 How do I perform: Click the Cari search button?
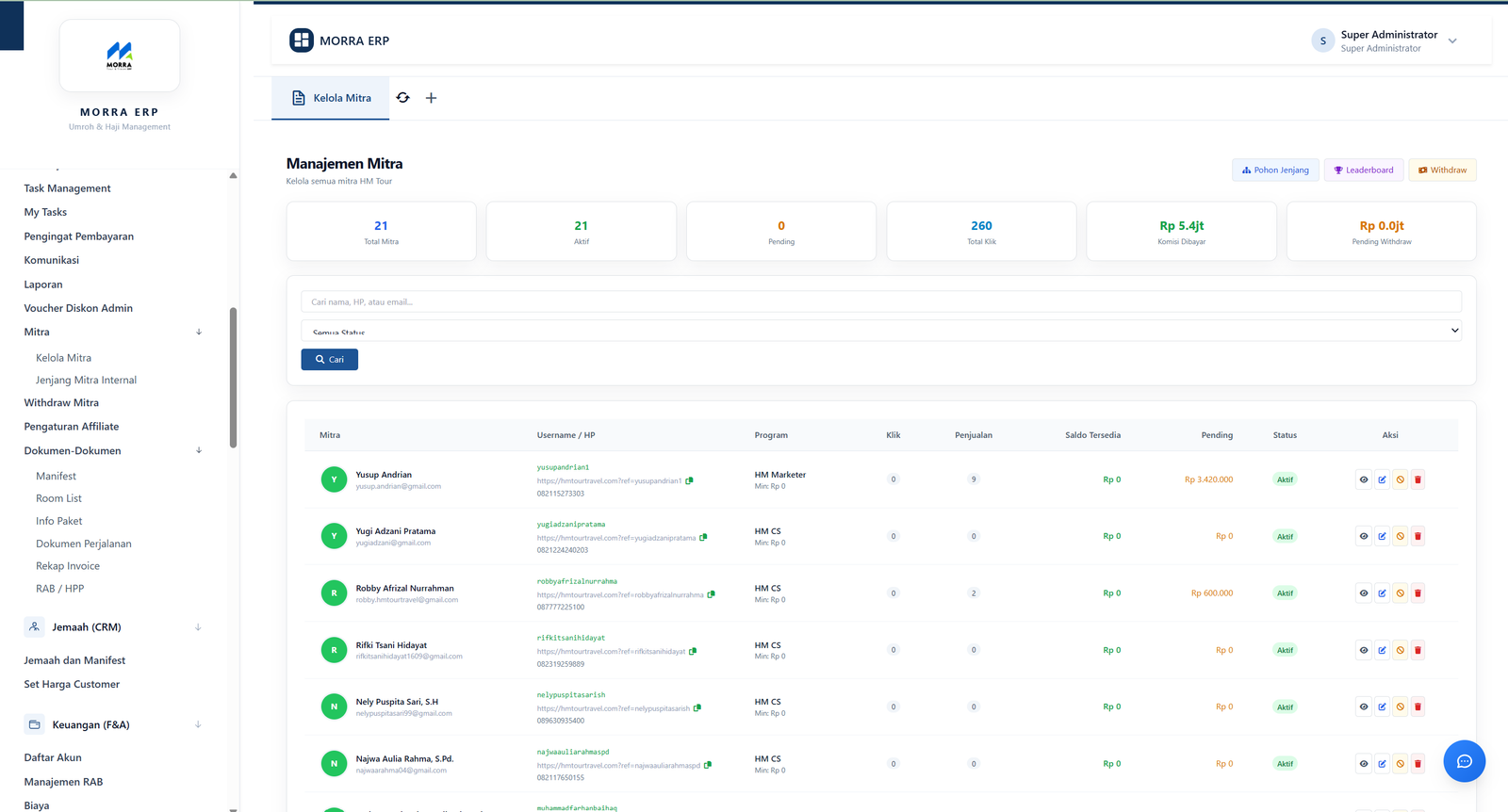coord(330,360)
